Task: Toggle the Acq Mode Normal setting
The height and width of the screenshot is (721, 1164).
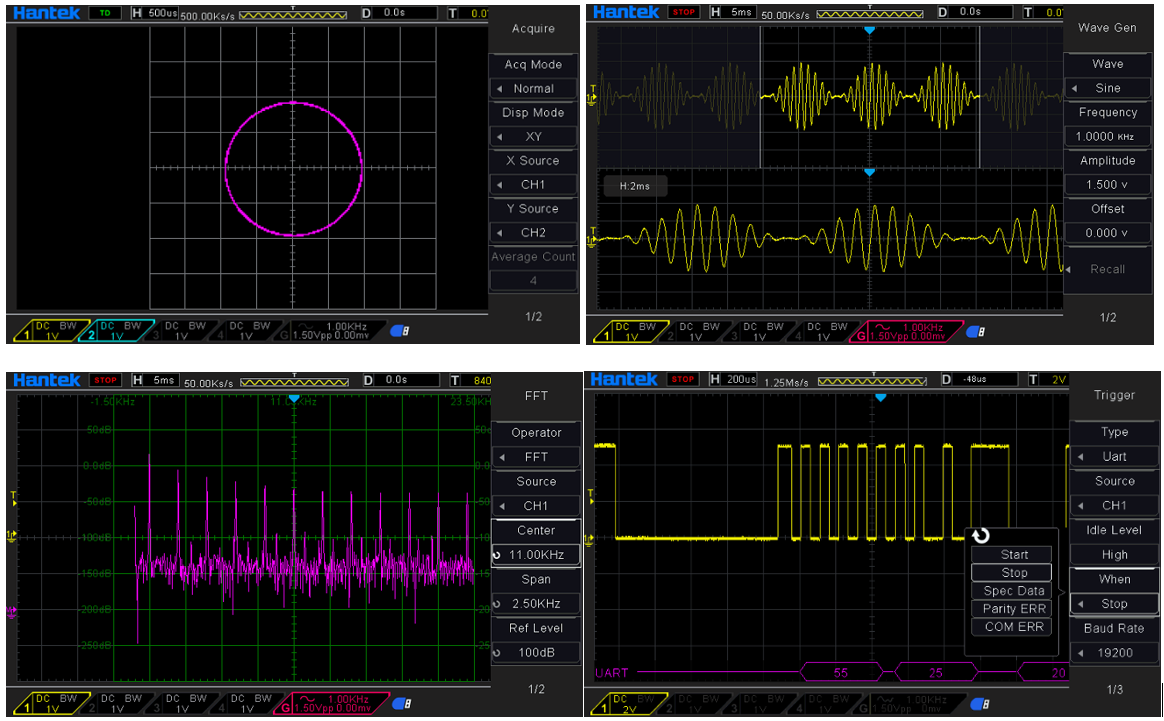Action: point(534,88)
